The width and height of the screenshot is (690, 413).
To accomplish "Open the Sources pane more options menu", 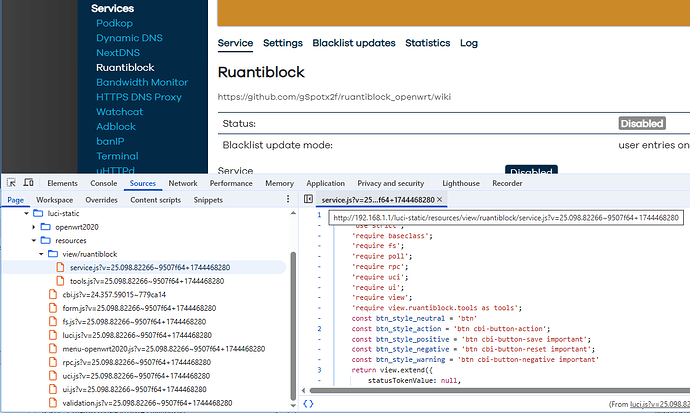I will pos(288,199).
